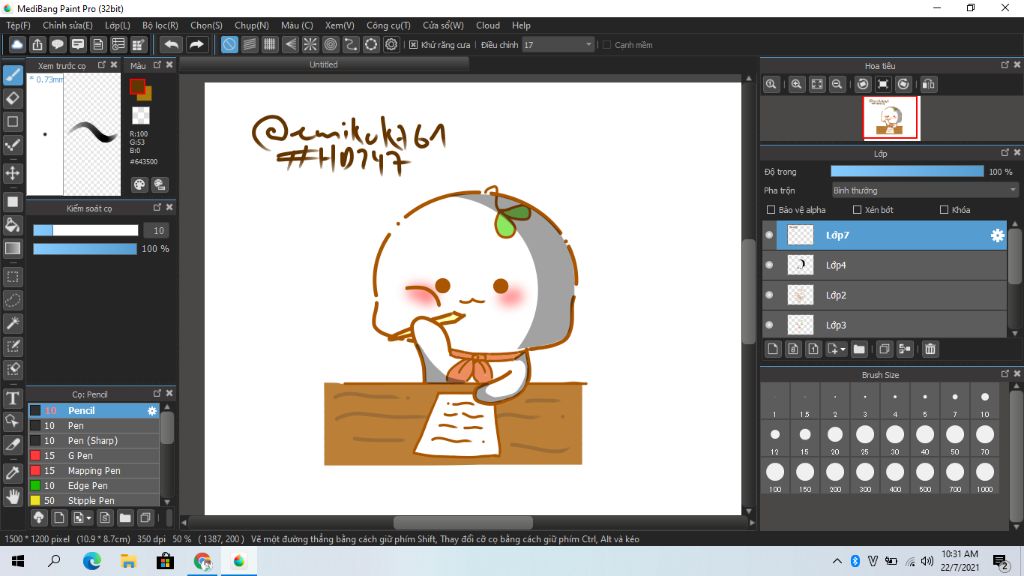
Task: Select the Eyedropper tool
Action: pos(12,473)
